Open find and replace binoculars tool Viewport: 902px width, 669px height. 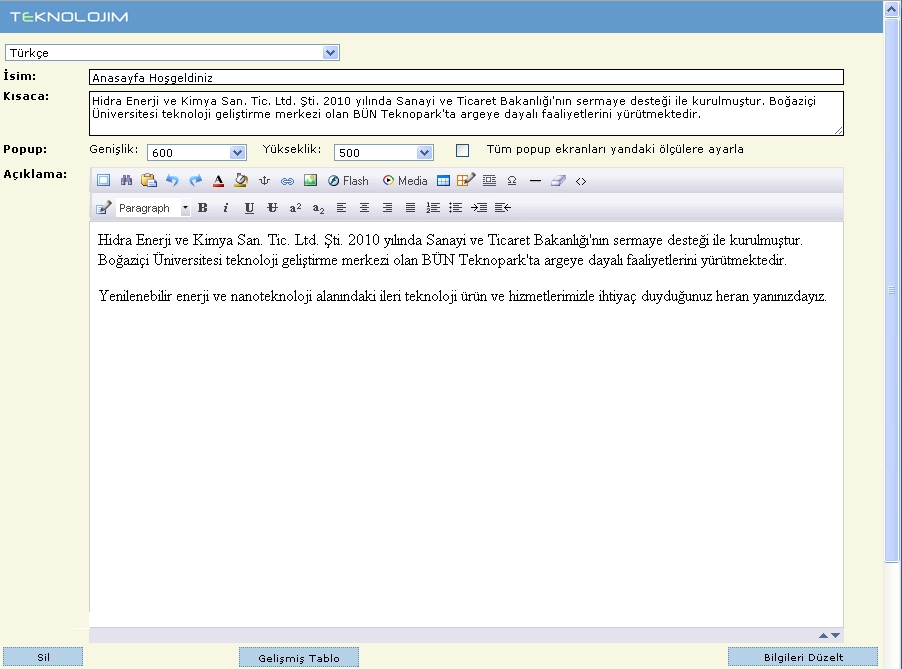coord(127,181)
